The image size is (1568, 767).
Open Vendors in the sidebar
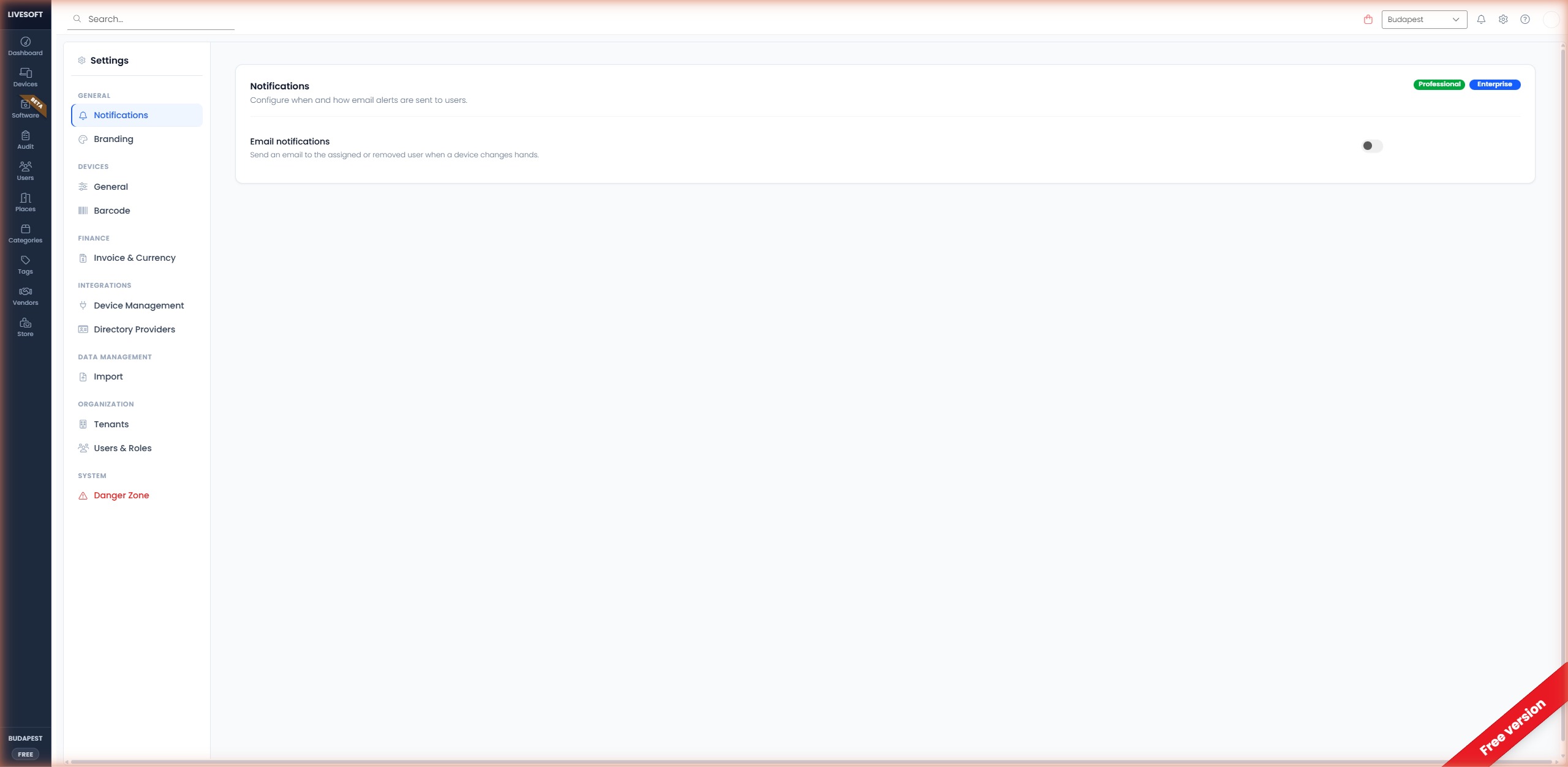pos(25,296)
